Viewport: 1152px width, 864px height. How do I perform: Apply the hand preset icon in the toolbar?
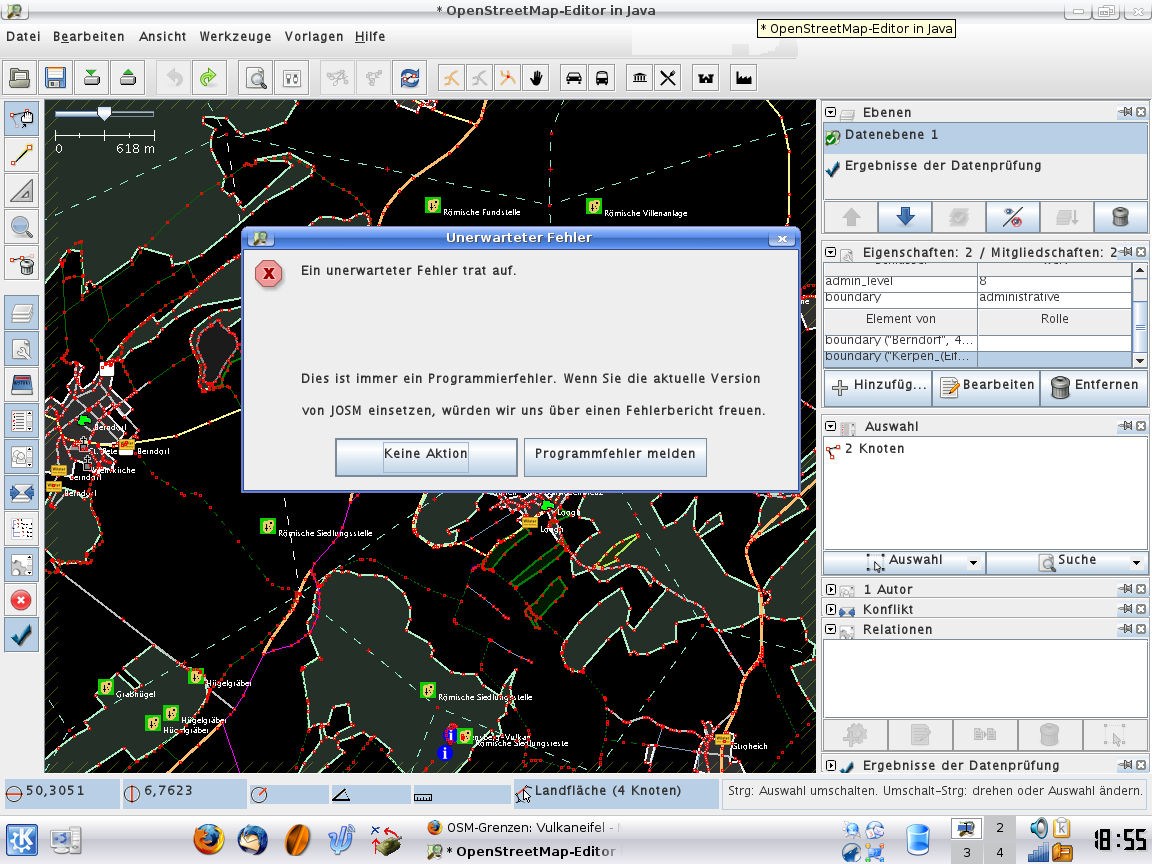(536, 78)
